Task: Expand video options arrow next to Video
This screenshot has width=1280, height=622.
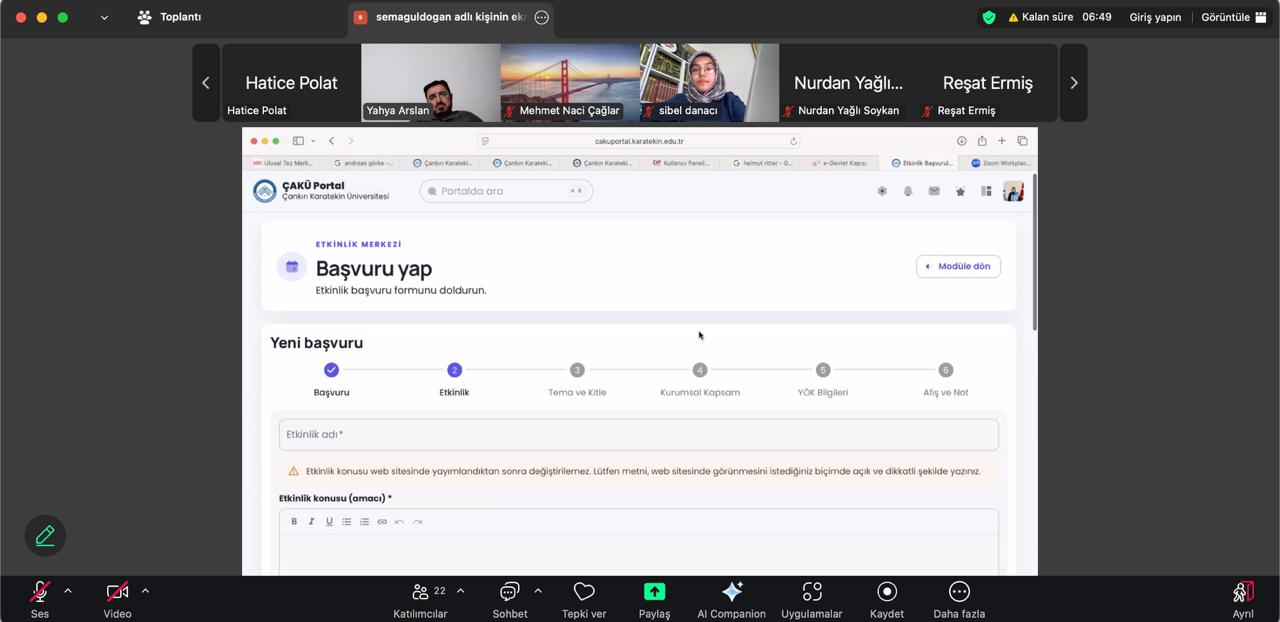Action: pyautogui.click(x=145, y=591)
